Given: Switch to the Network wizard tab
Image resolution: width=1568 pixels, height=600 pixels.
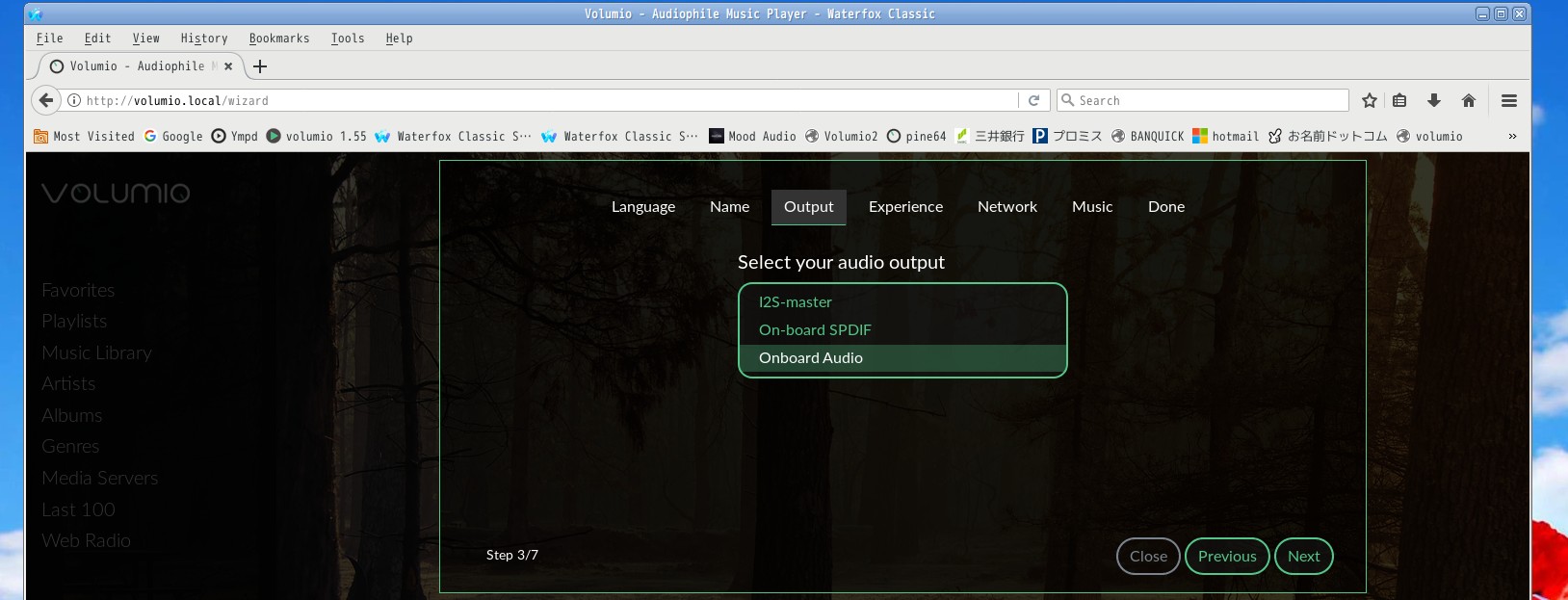Looking at the screenshot, I should (x=1006, y=207).
